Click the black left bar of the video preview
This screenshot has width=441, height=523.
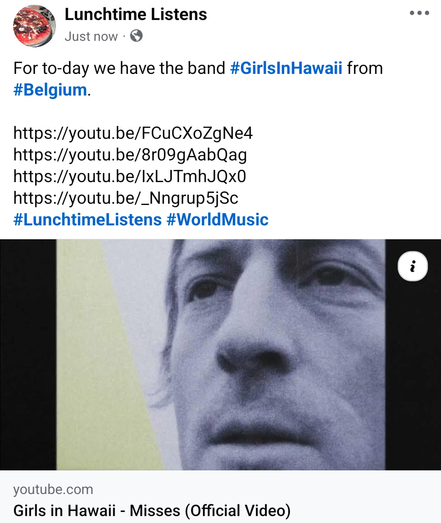(x=28, y=355)
